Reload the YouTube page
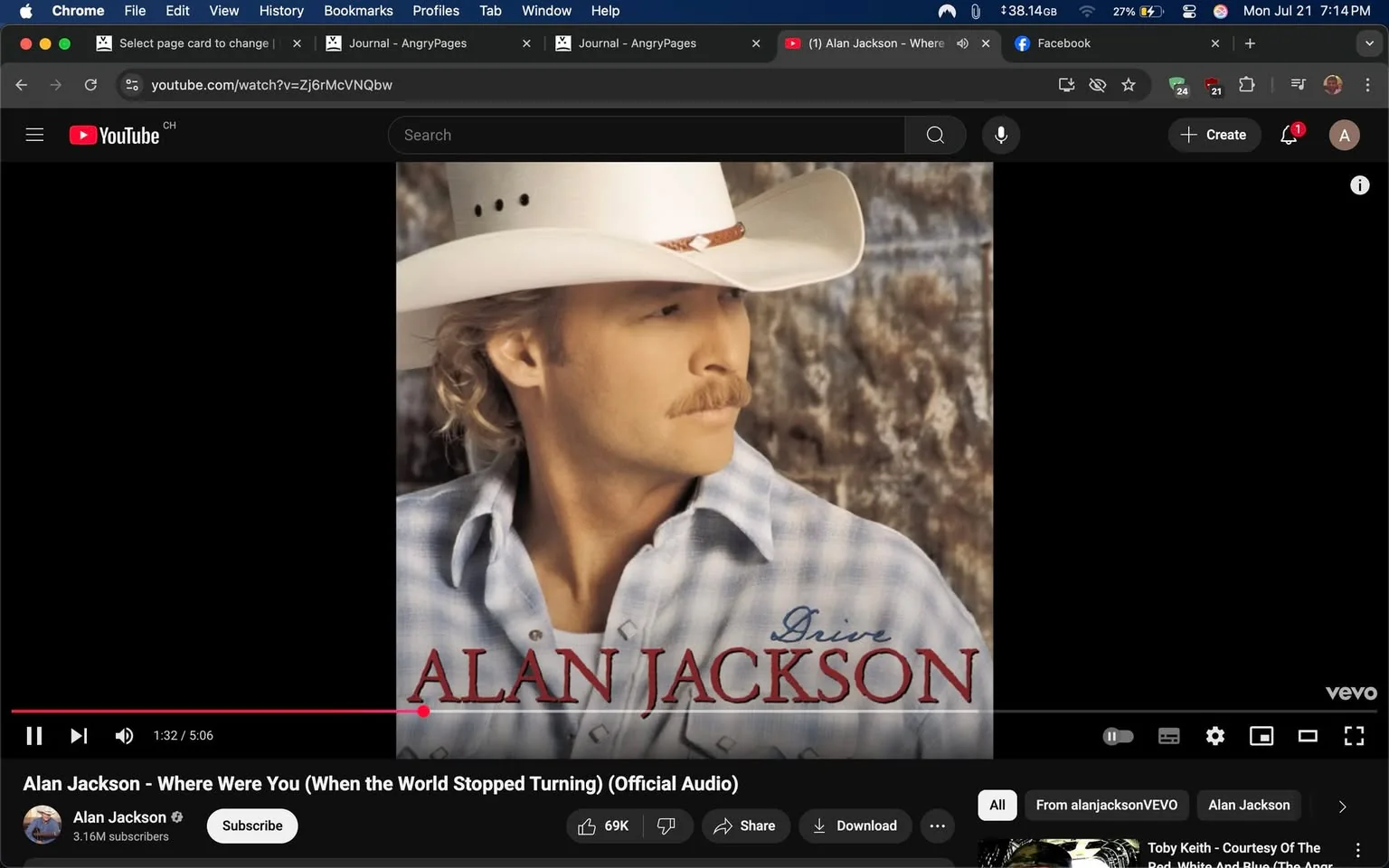The height and width of the screenshot is (868, 1389). [x=90, y=85]
